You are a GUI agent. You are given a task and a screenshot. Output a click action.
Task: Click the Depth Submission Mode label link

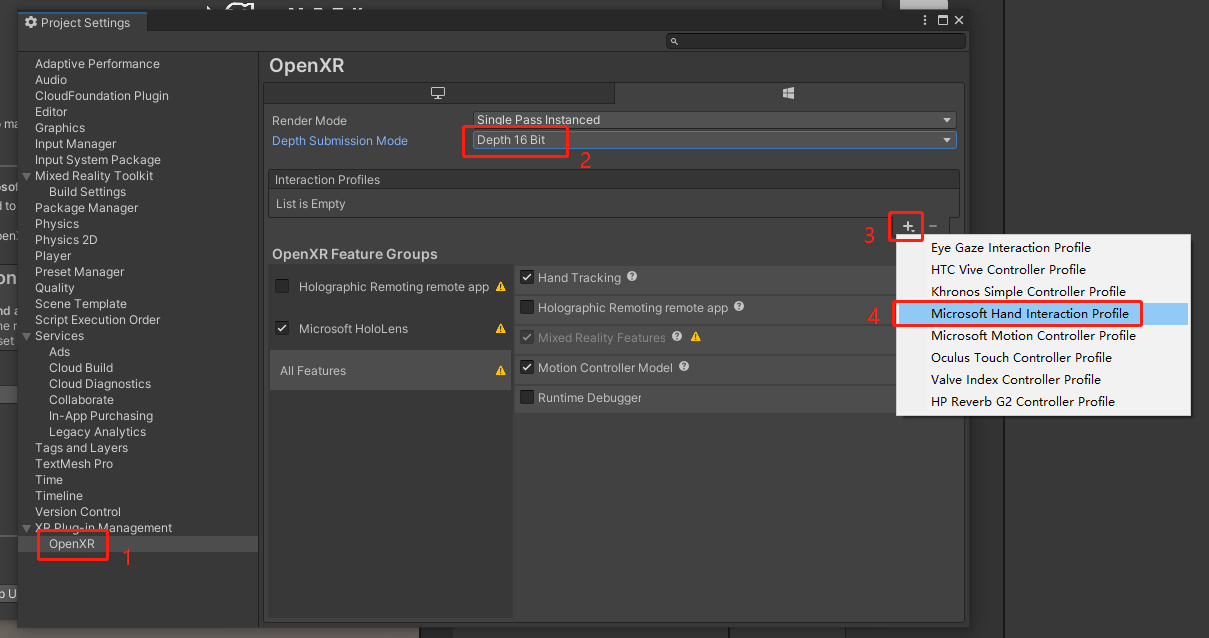pos(340,141)
